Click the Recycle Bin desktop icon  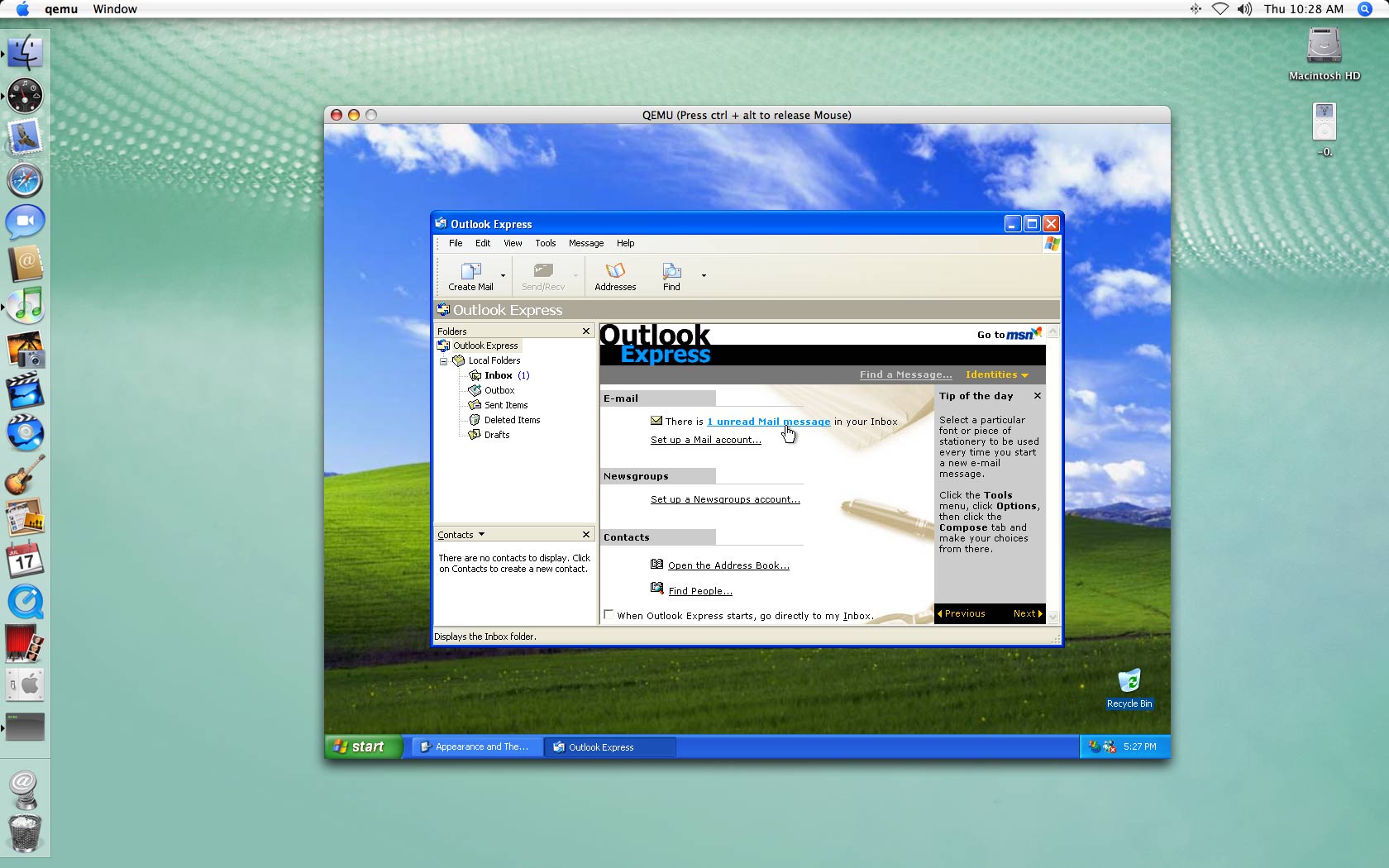click(1129, 681)
